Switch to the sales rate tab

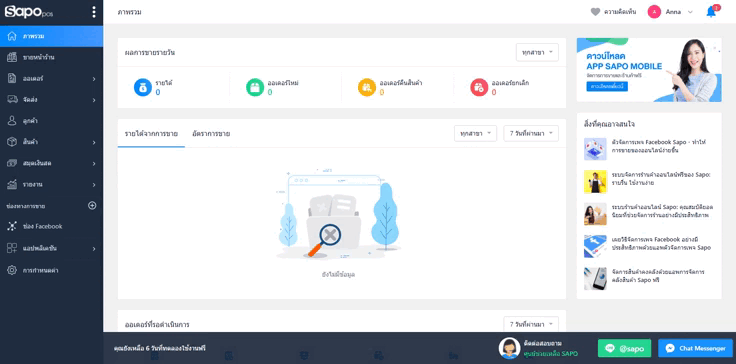click(211, 134)
